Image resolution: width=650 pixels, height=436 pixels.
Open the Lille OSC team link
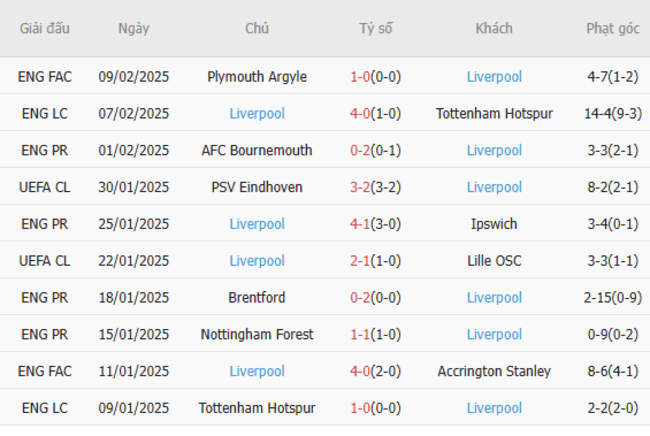pos(494,261)
